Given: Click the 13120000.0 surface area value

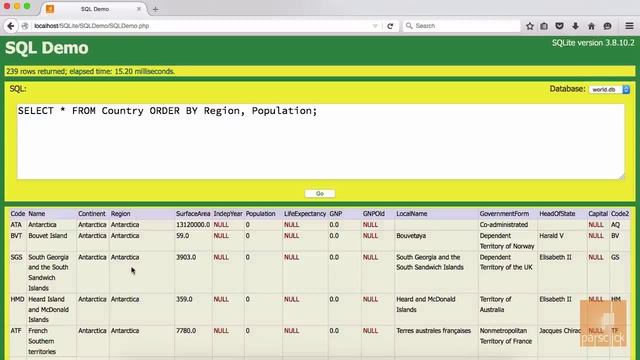Looking at the screenshot, I should (193, 224).
